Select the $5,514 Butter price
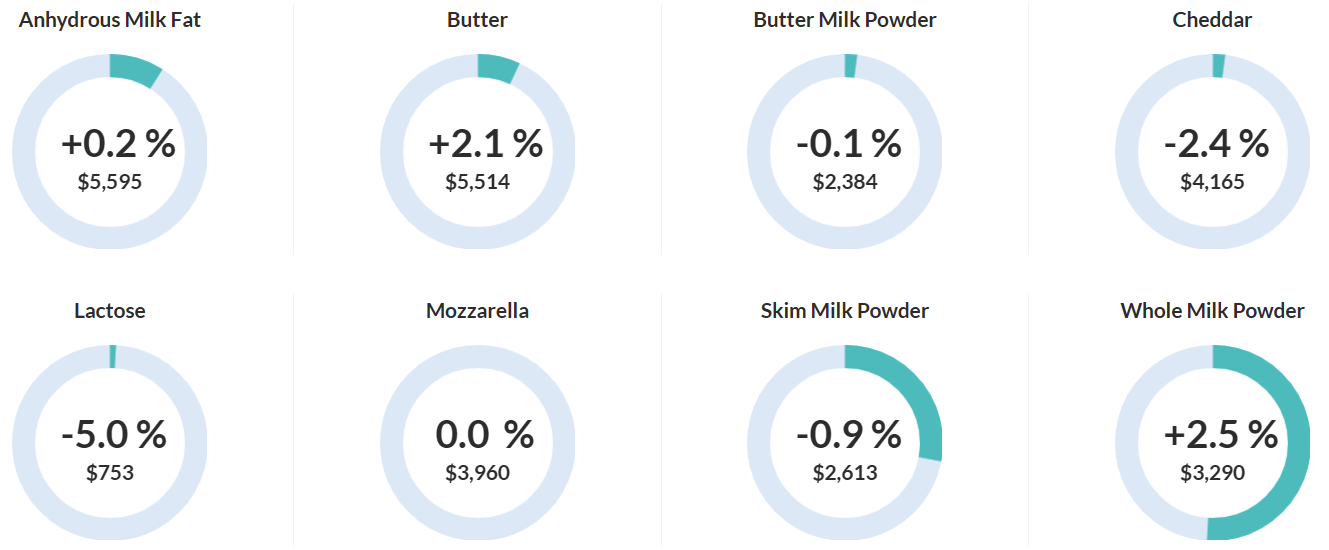The width and height of the screenshot is (1329, 550). coord(477,182)
